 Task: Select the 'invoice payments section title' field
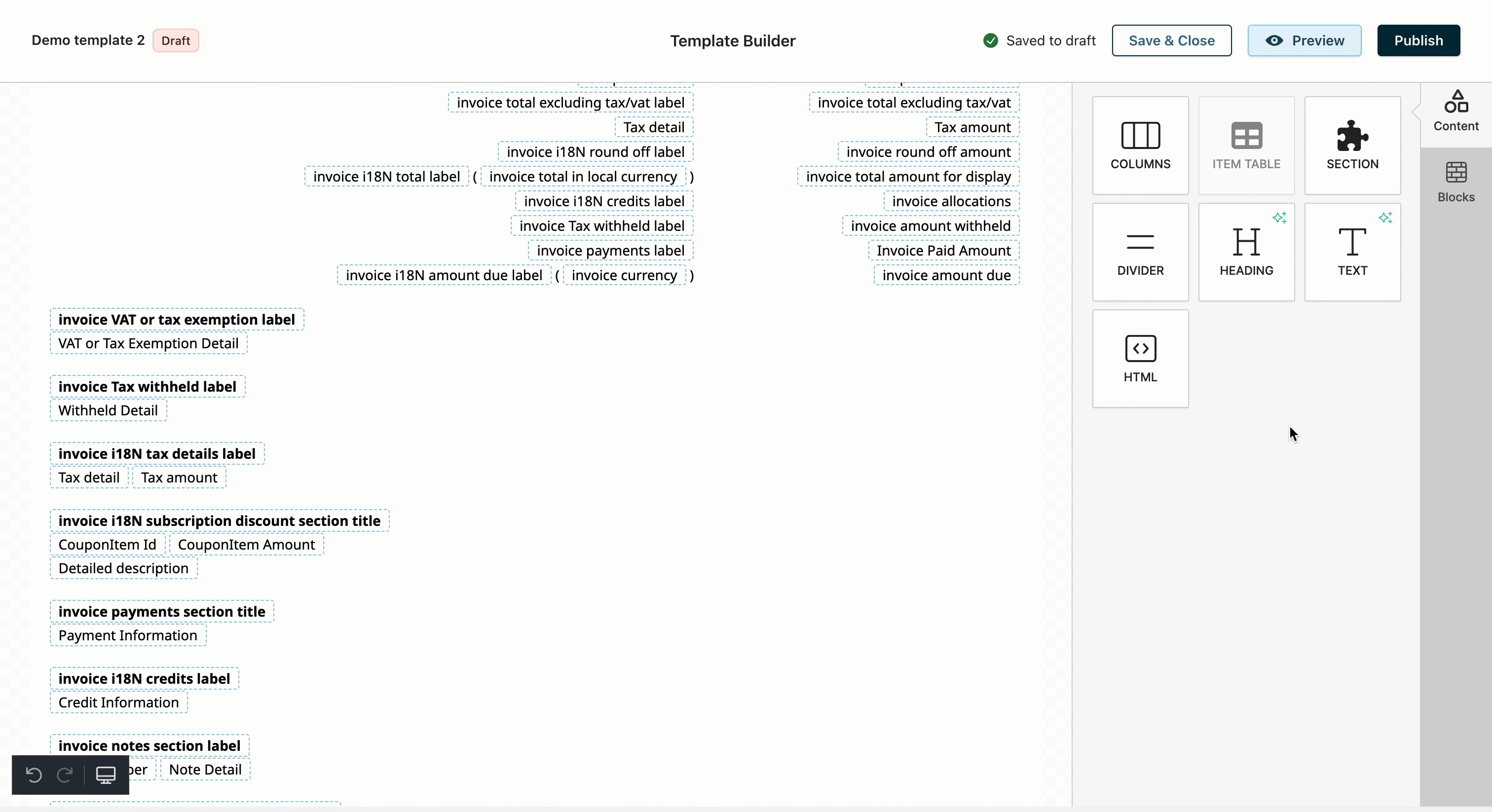click(162, 612)
